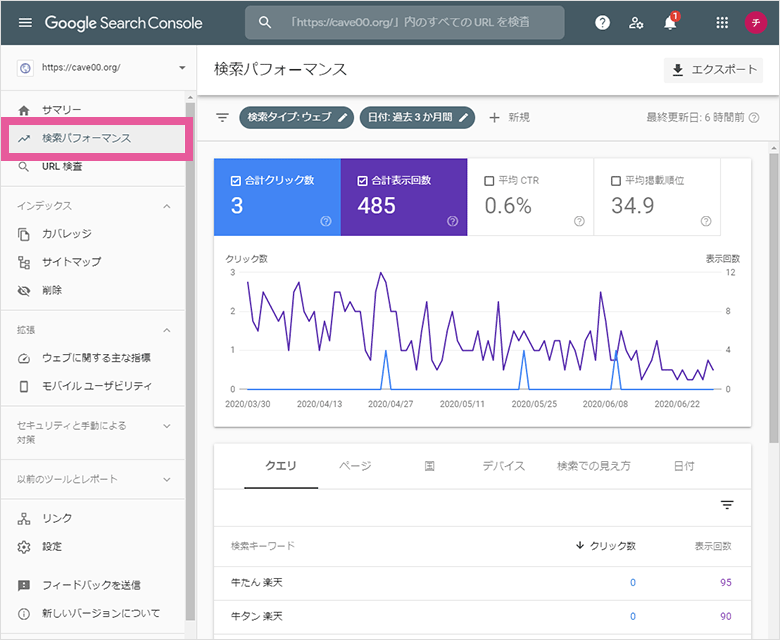Screen dimensions: 780x640
Task: Click the エクスポート button
Action: (713, 70)
